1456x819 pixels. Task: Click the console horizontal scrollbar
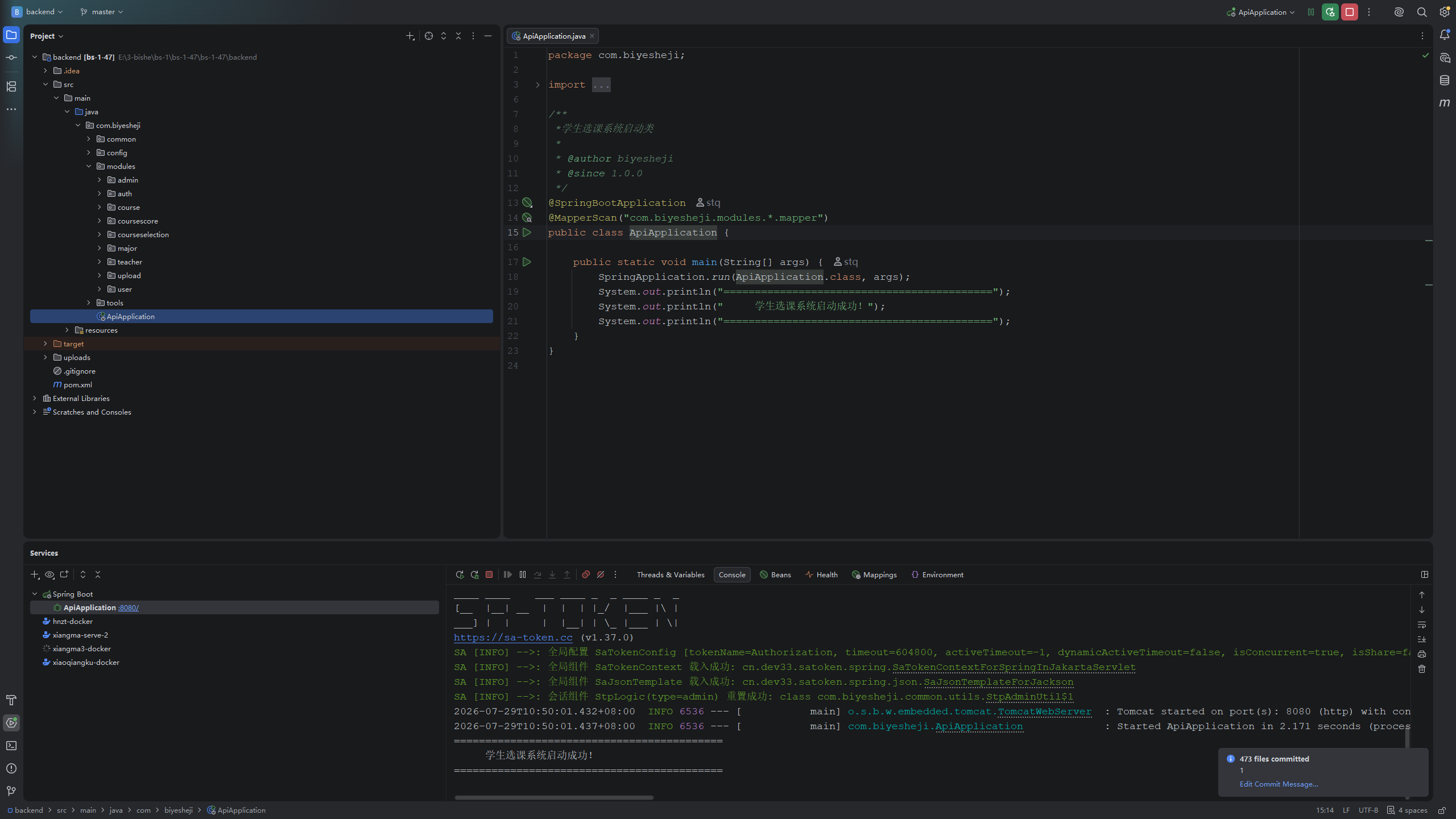pos(554,797)
